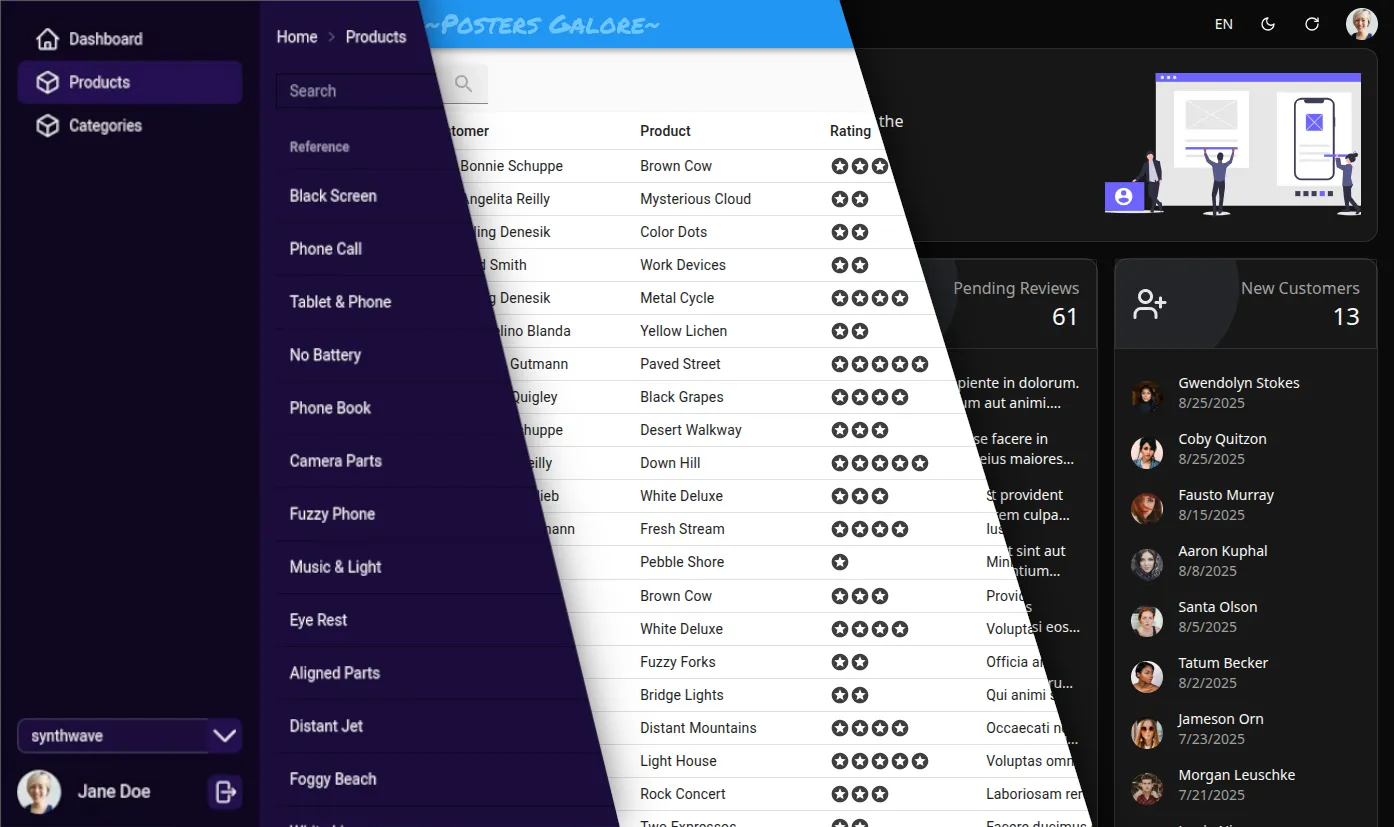Click the logout icon beside Jane Doe
Image resolution: width=1394 pixels, height=827 pixels.
pyautogui.click(x=225, y=792)
